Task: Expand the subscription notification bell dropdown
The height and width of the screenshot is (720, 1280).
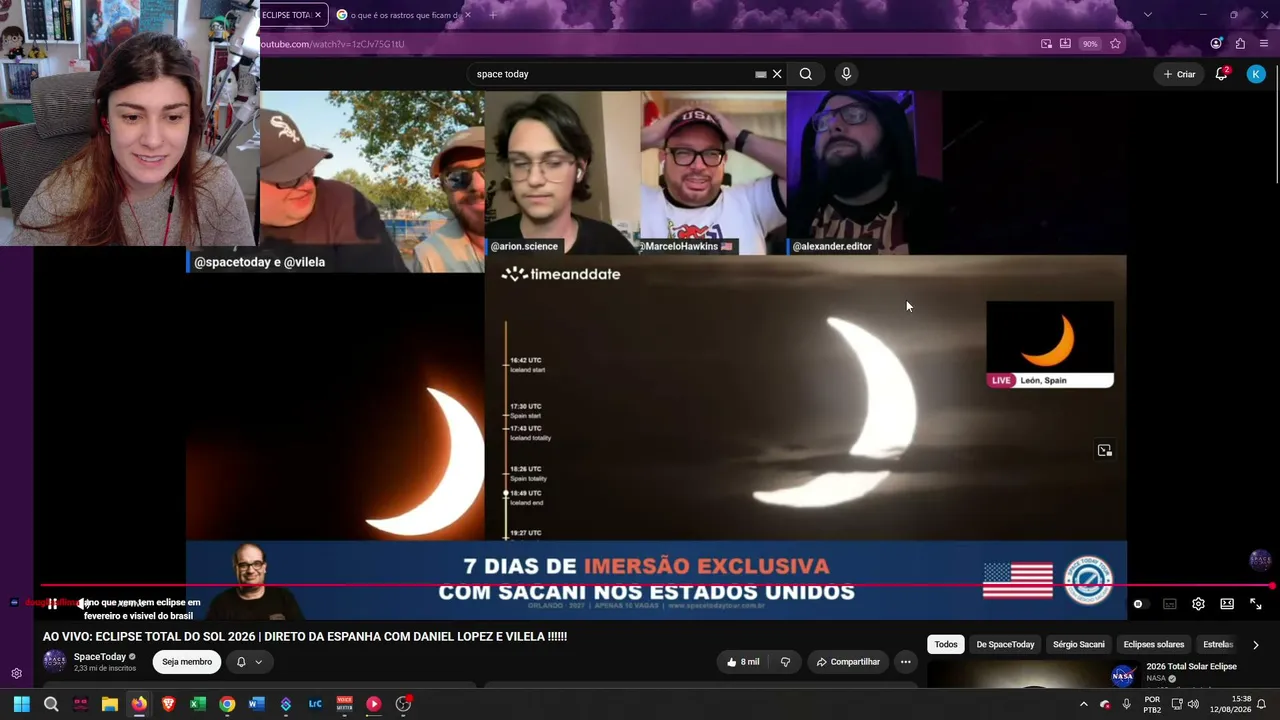Action: pos(249,662)
